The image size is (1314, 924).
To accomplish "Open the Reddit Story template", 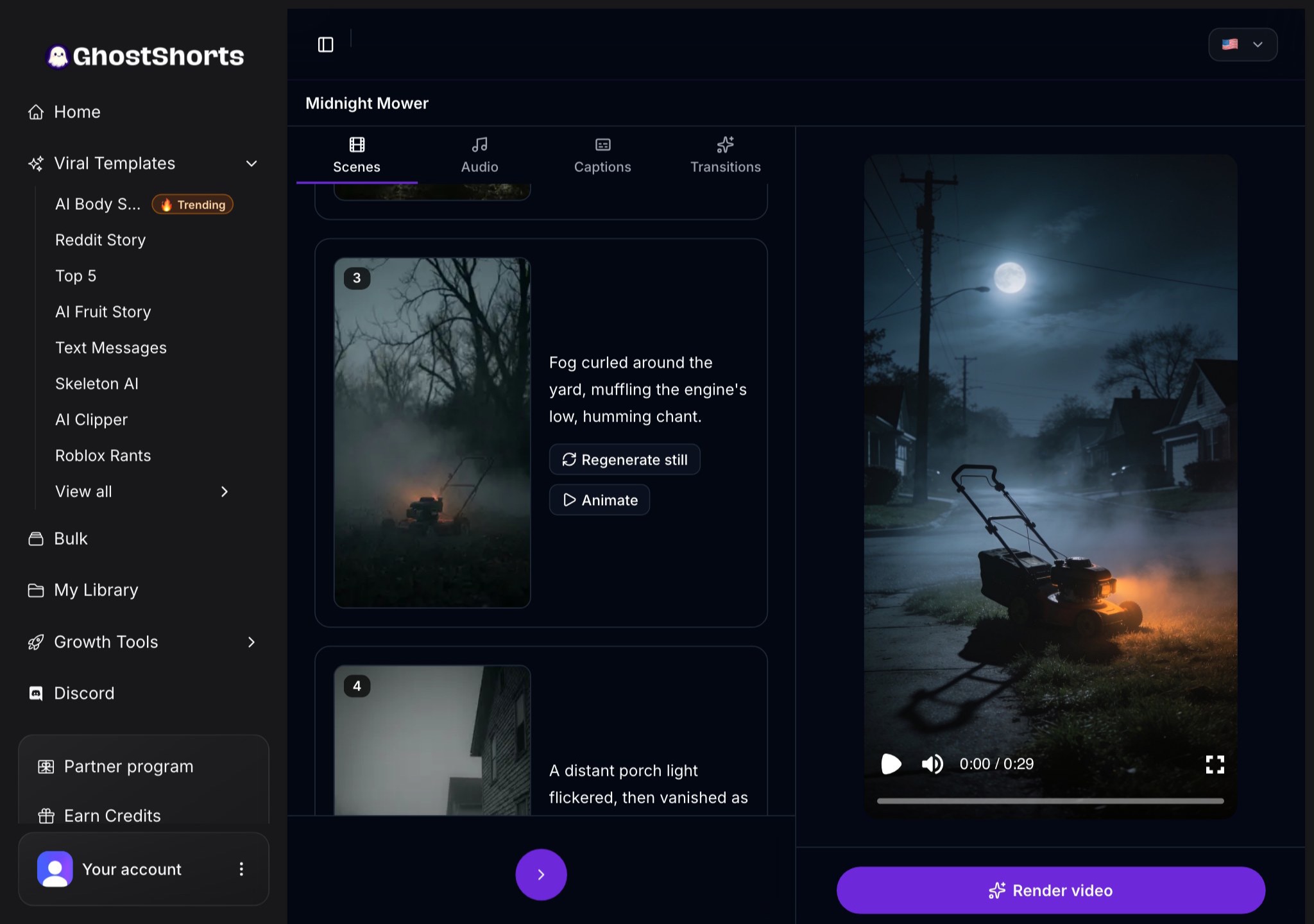I will tap(101, 240).
